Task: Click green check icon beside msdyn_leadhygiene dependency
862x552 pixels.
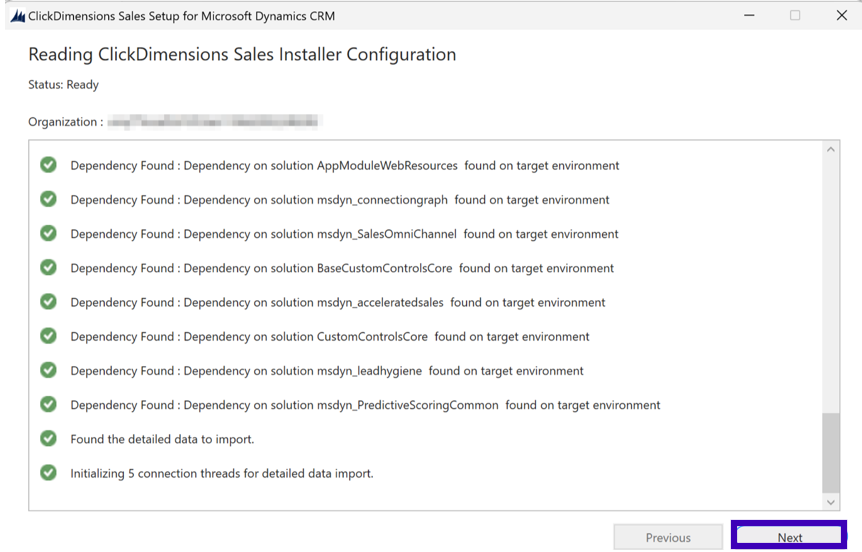Action: tap(48, 370)
